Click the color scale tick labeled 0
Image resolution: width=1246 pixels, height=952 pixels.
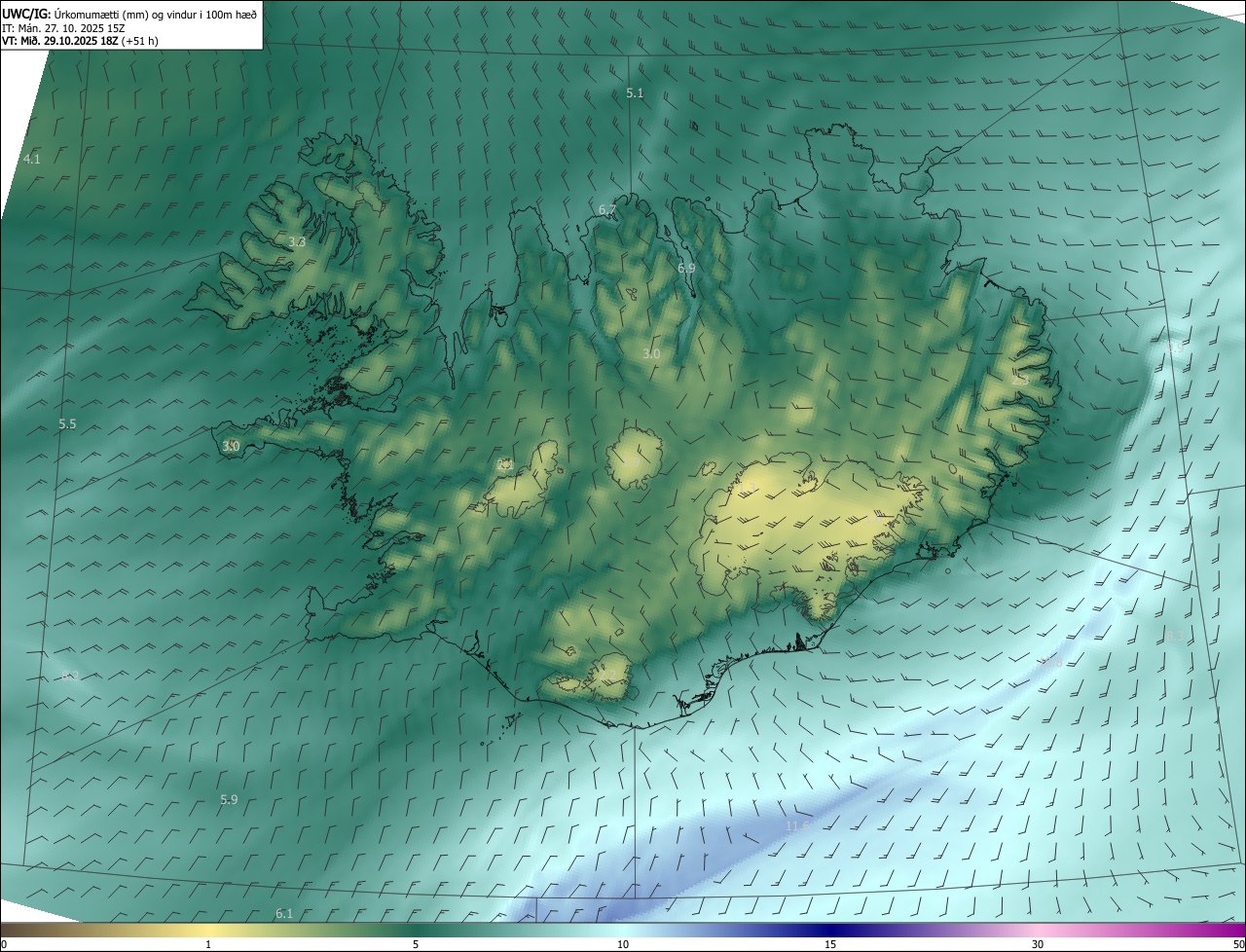(4, 944)
